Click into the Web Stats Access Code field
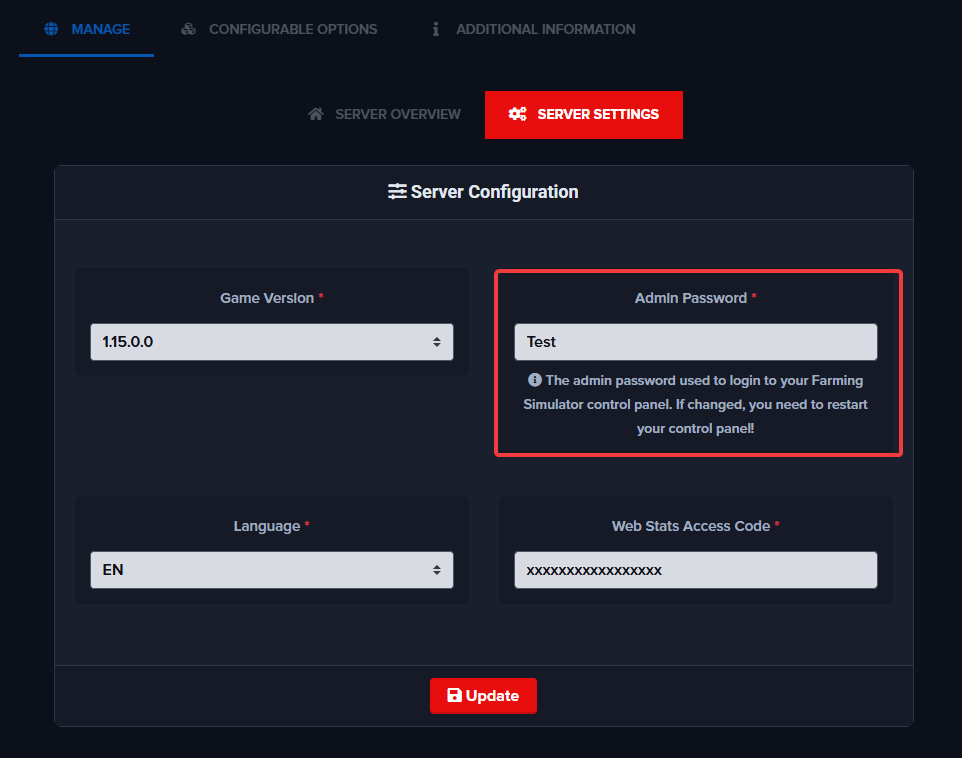The height and width of the screenshot is (758, 962). [695, 570]
